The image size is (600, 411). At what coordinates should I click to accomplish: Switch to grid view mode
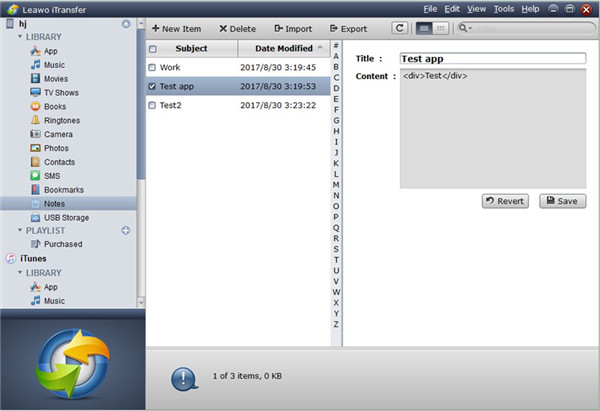coord(440,28)
